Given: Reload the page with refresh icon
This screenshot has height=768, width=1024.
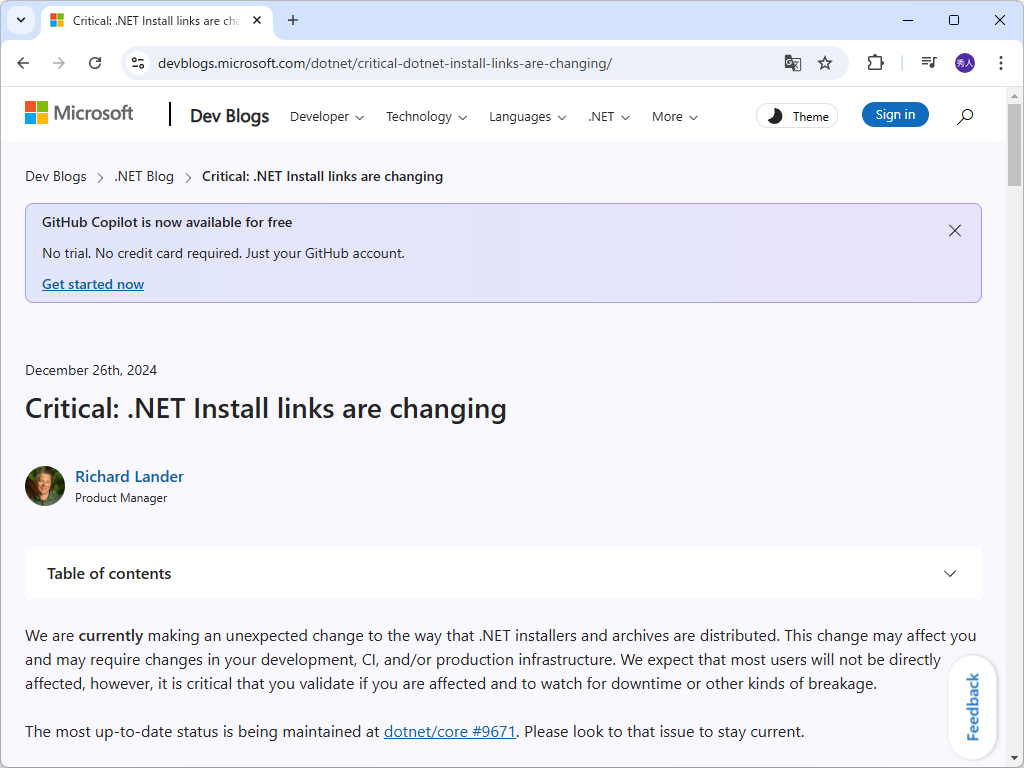Looking at the screenshot, I should pos(95,63).
